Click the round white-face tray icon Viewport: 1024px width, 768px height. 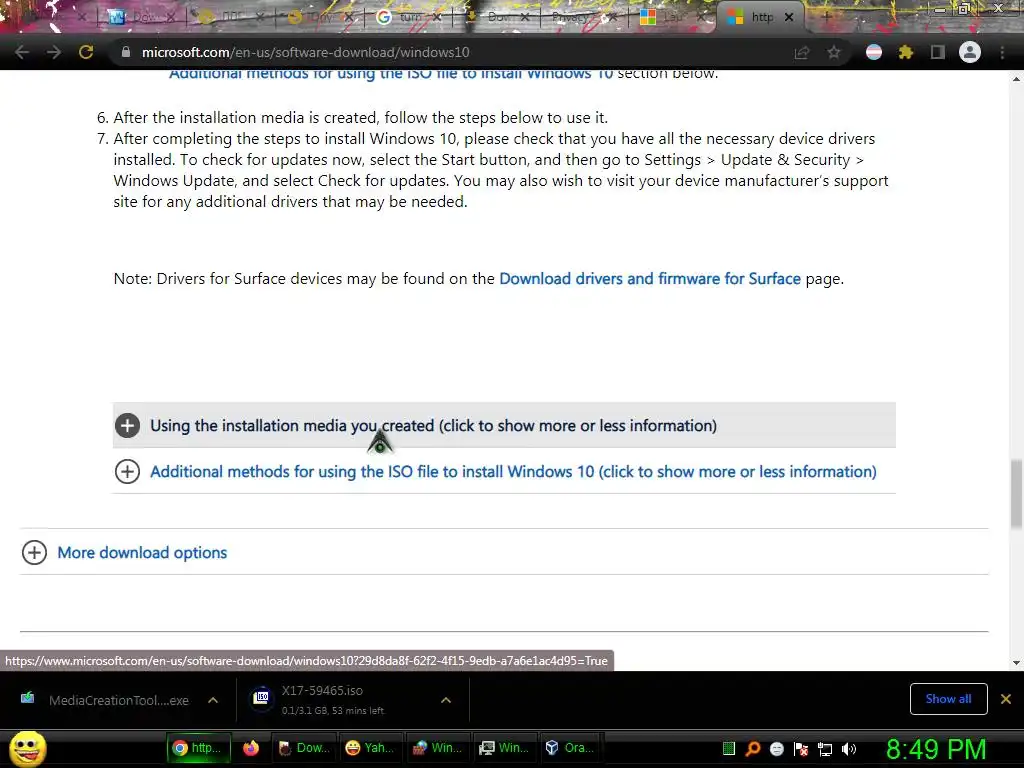point(776,748)
